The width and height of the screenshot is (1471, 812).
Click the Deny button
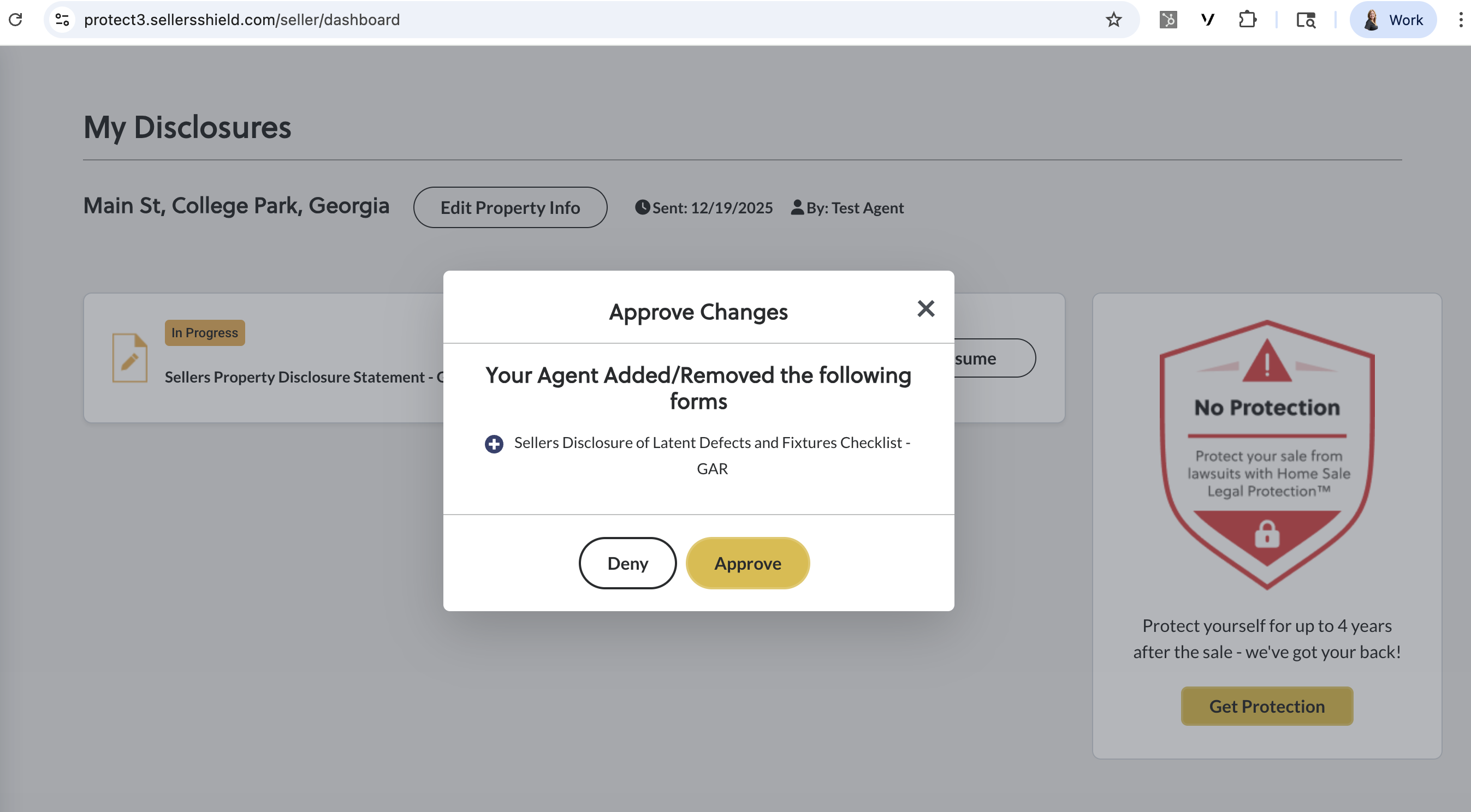click(627, 563)
